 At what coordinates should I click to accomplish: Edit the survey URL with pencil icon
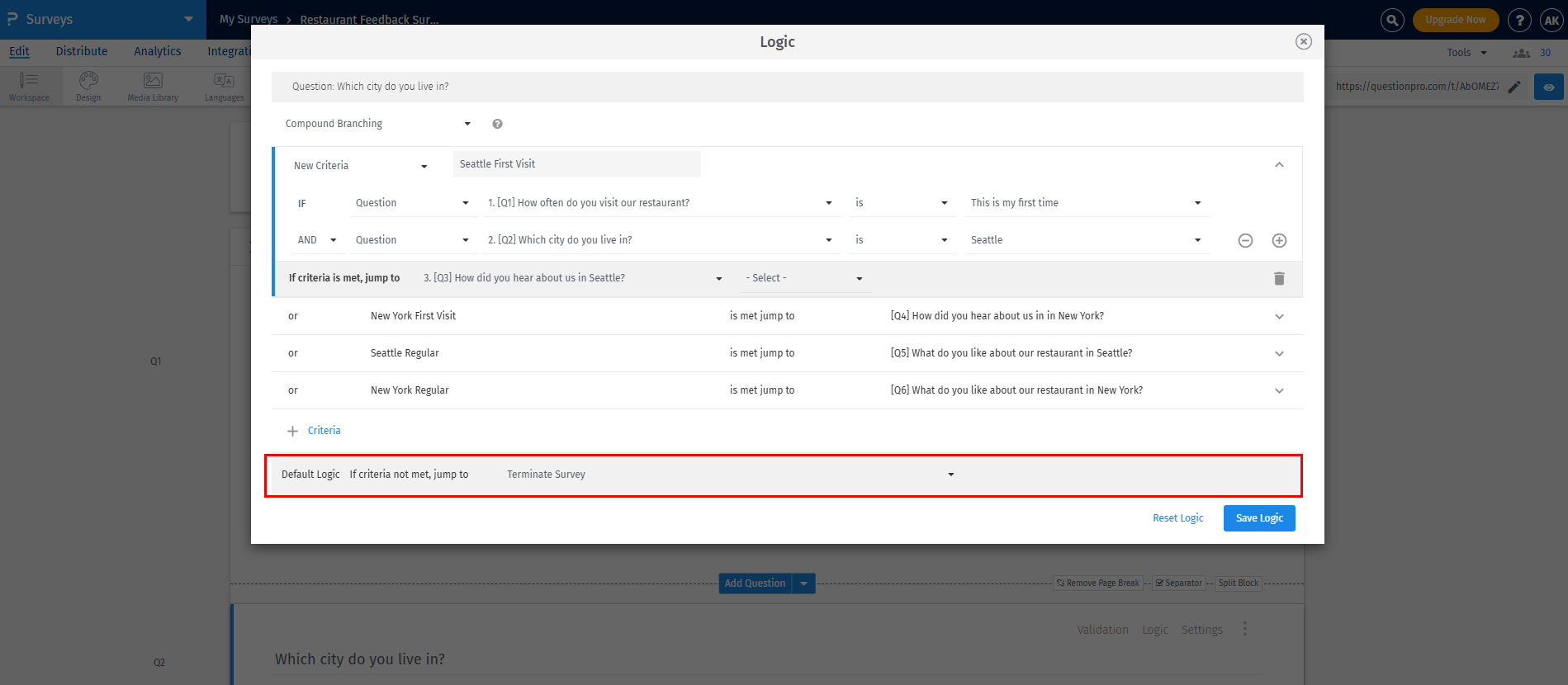(x=1514, y=87)
